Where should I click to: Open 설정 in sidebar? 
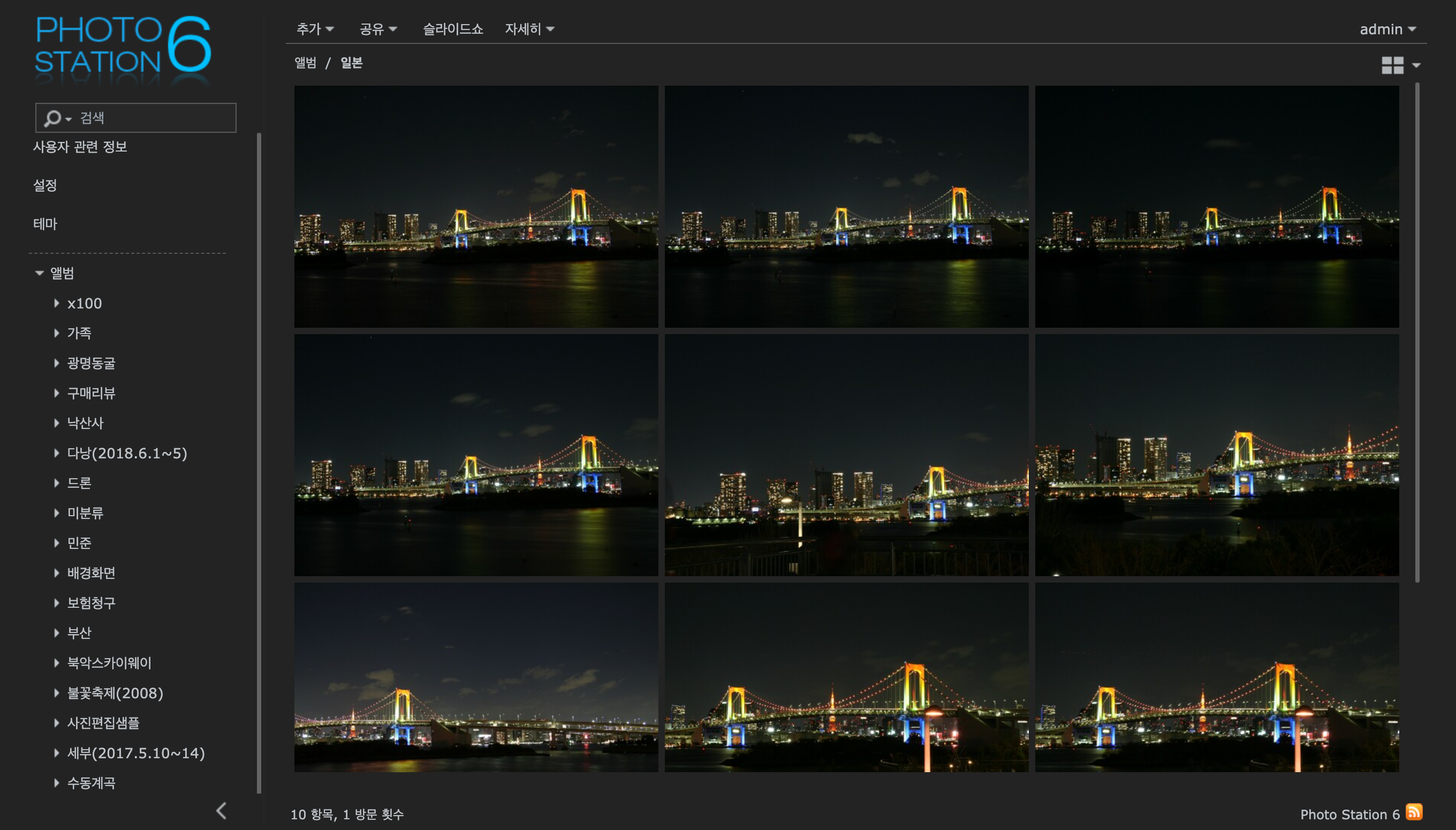point(45,185)
